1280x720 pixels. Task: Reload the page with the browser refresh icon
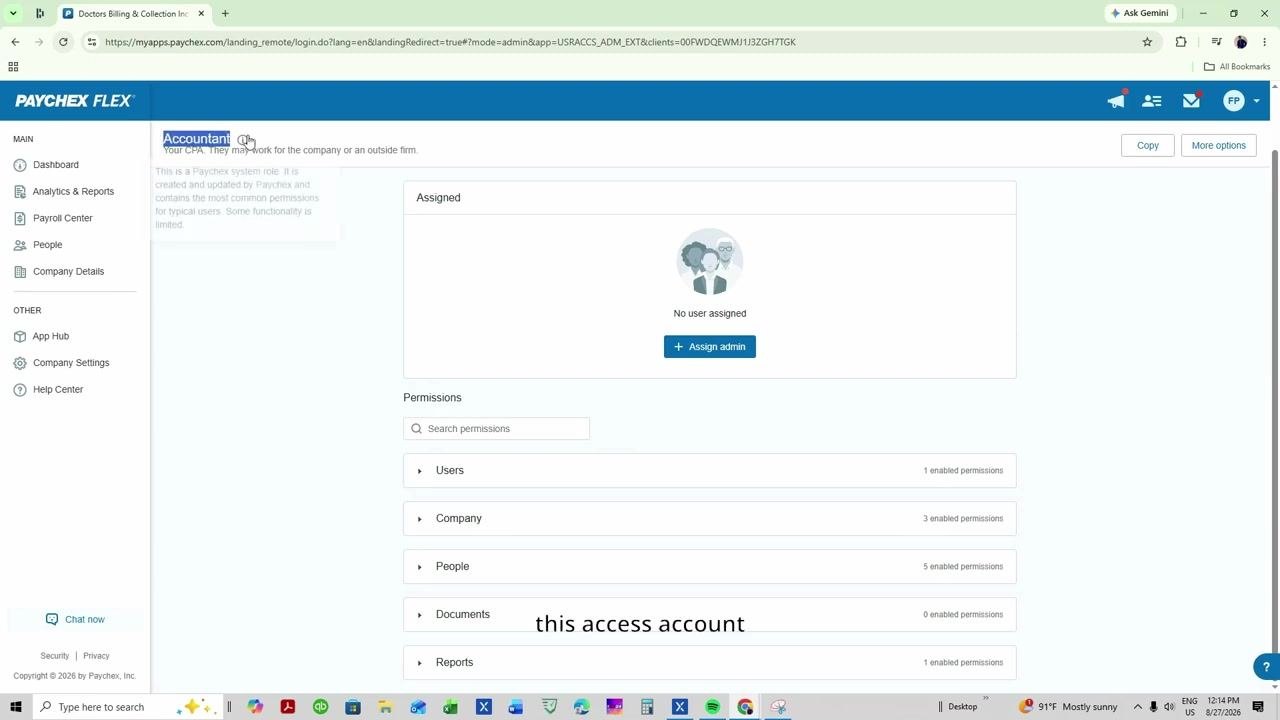(63, 42)
